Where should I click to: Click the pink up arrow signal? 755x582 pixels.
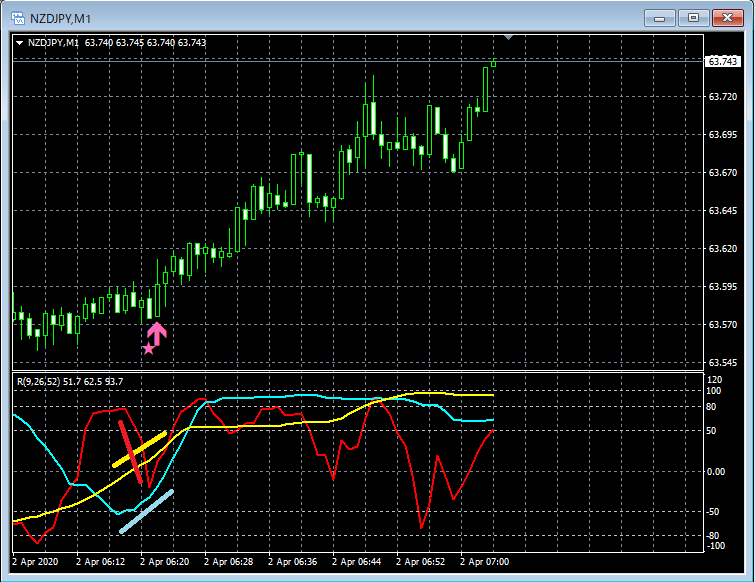(x=157, y=334)
